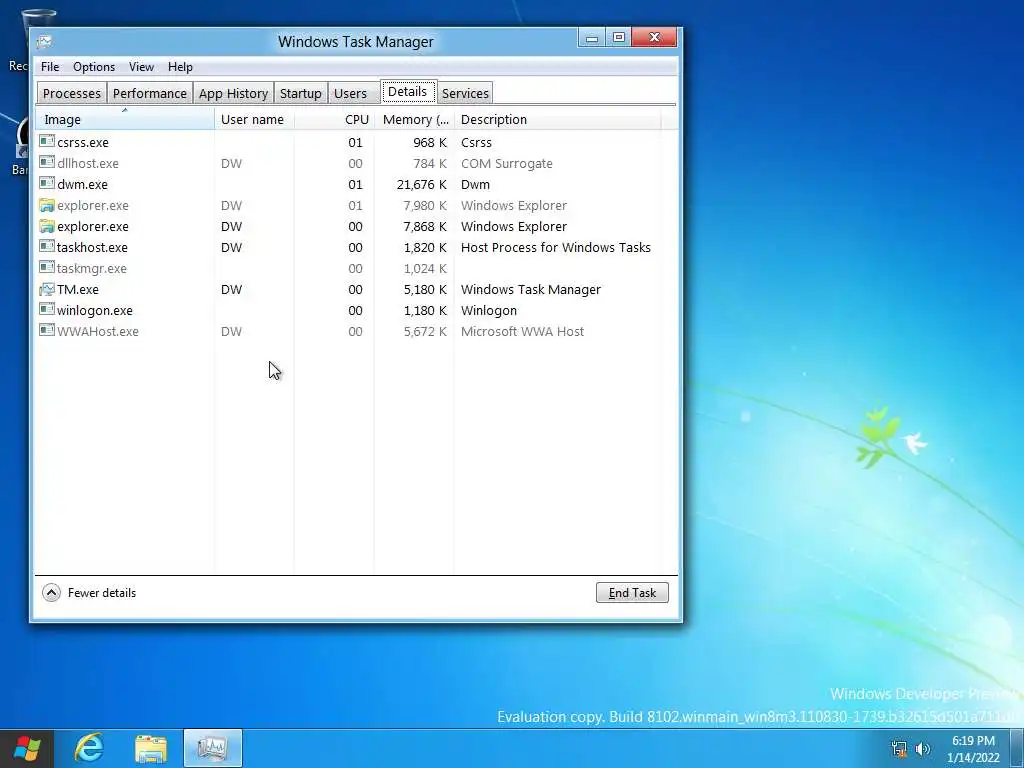Click the Task Manager taskbar button

(x=213, y=748)
